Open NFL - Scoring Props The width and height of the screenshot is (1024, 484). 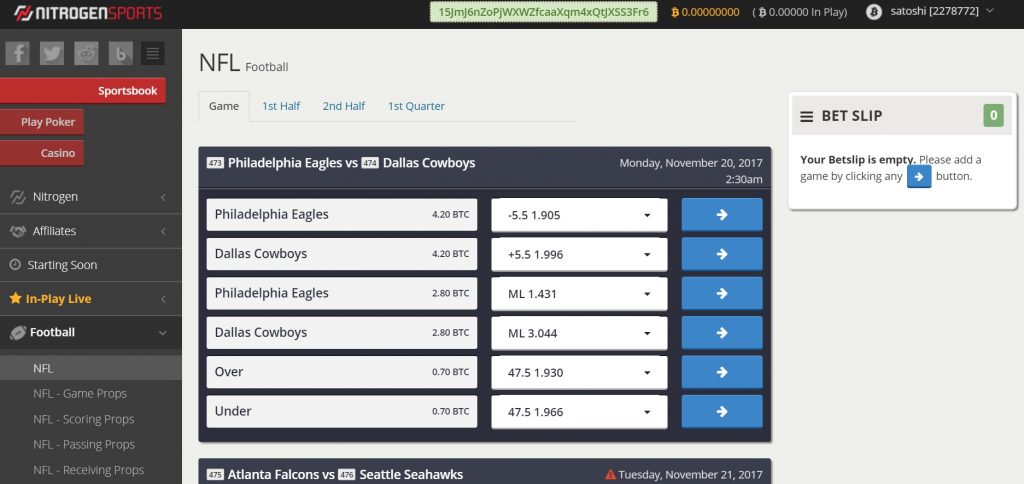(x=84, y=419)
